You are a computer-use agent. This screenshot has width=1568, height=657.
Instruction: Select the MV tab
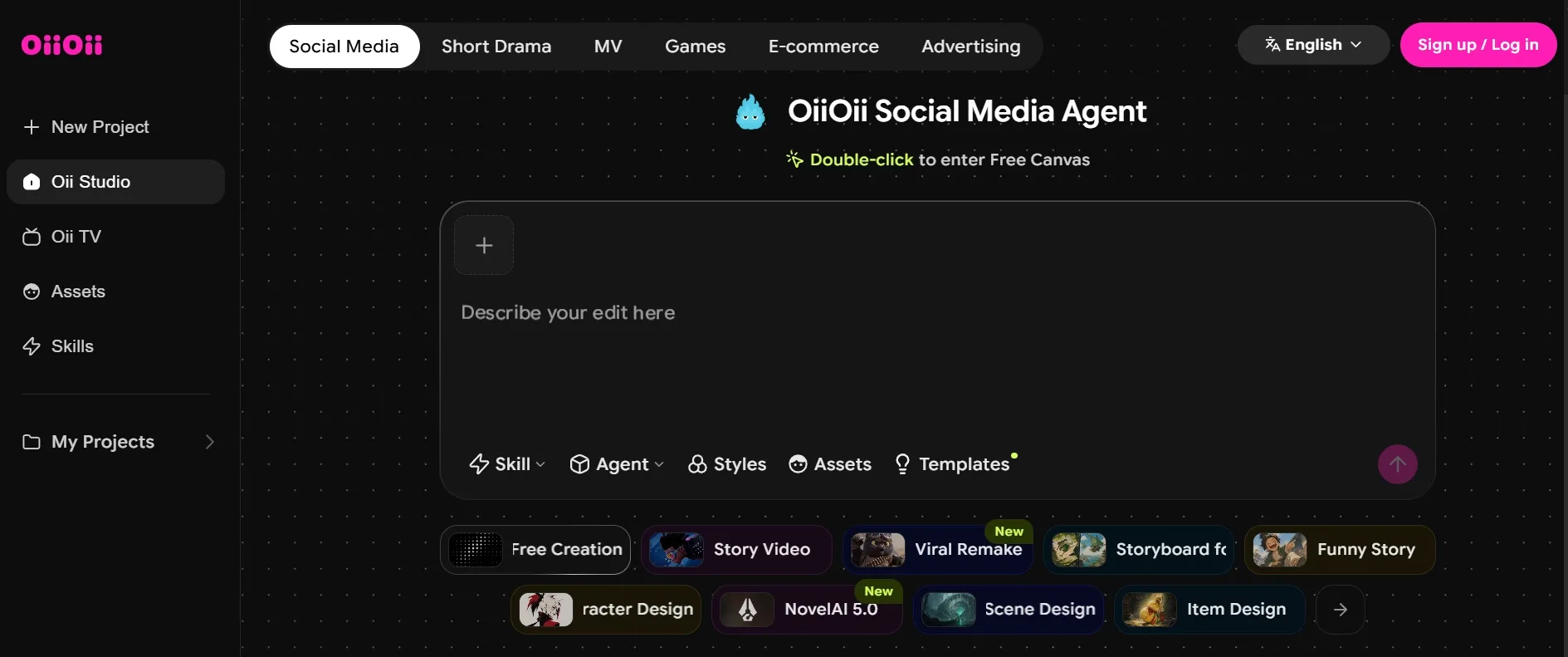(608, 47)
